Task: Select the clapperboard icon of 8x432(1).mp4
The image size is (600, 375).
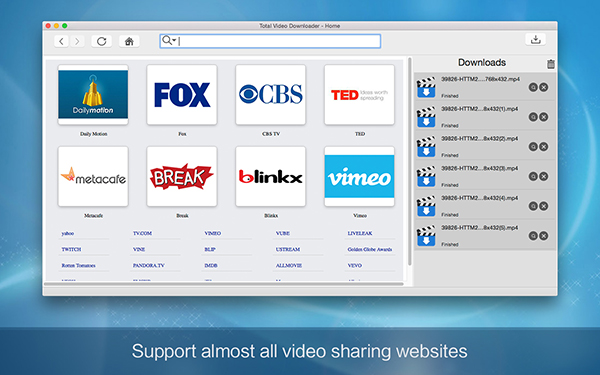Action: tap(426, 117)
